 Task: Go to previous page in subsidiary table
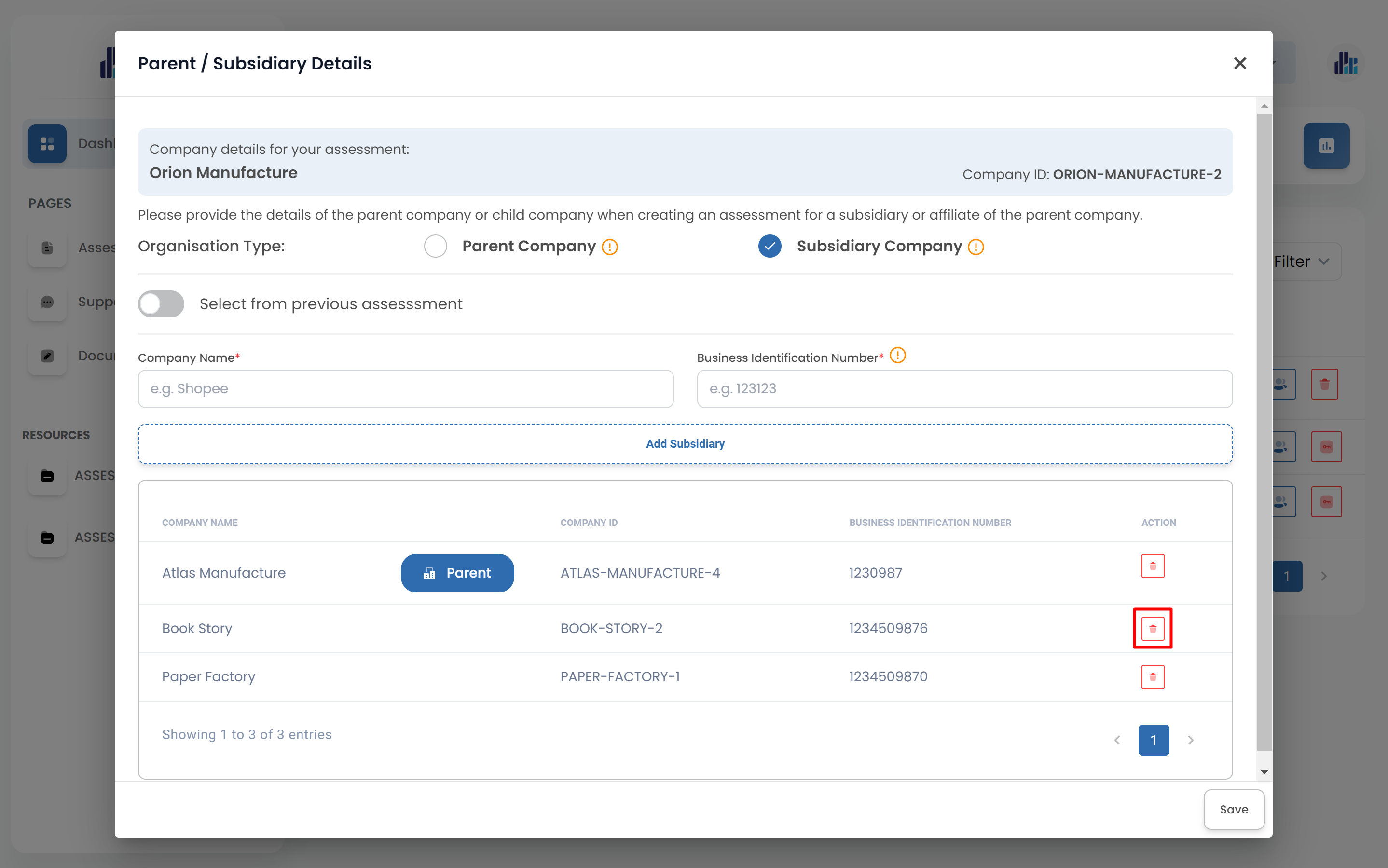coord(1116,740)
